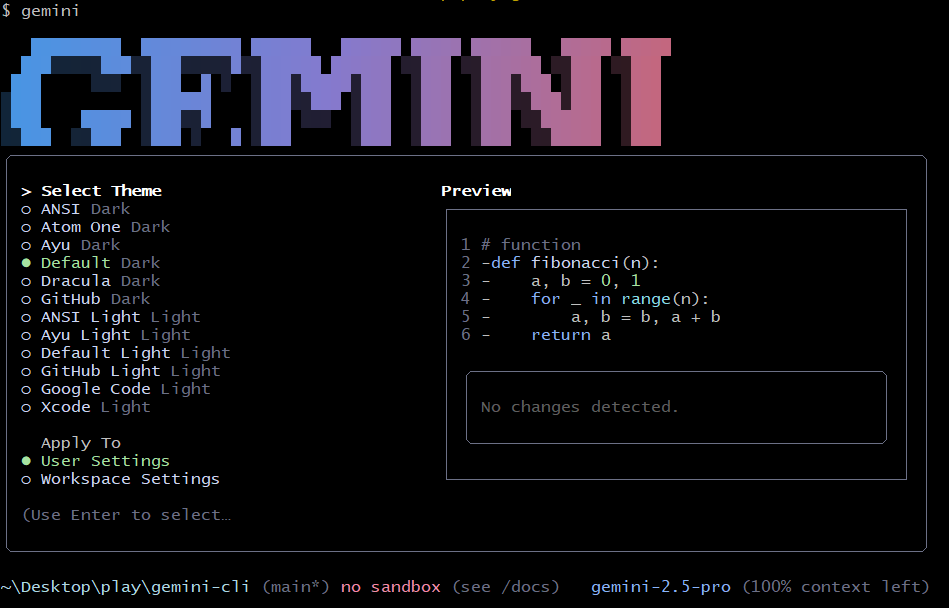Click the '(100% context left)' indicator
Screen dimensions: 949x608
[835, 587]
